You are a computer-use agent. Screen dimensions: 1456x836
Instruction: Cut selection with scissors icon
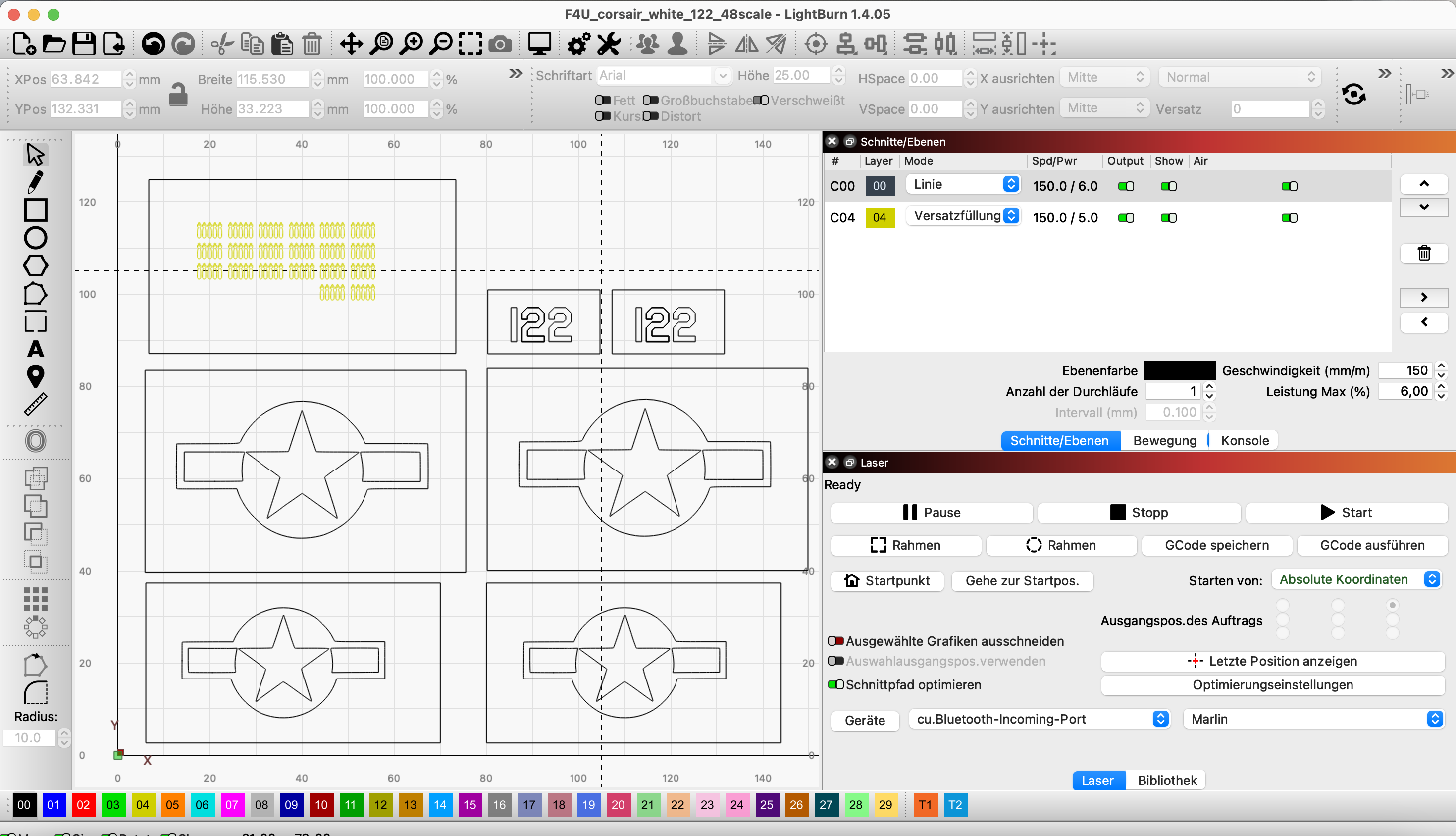[221, 44]
